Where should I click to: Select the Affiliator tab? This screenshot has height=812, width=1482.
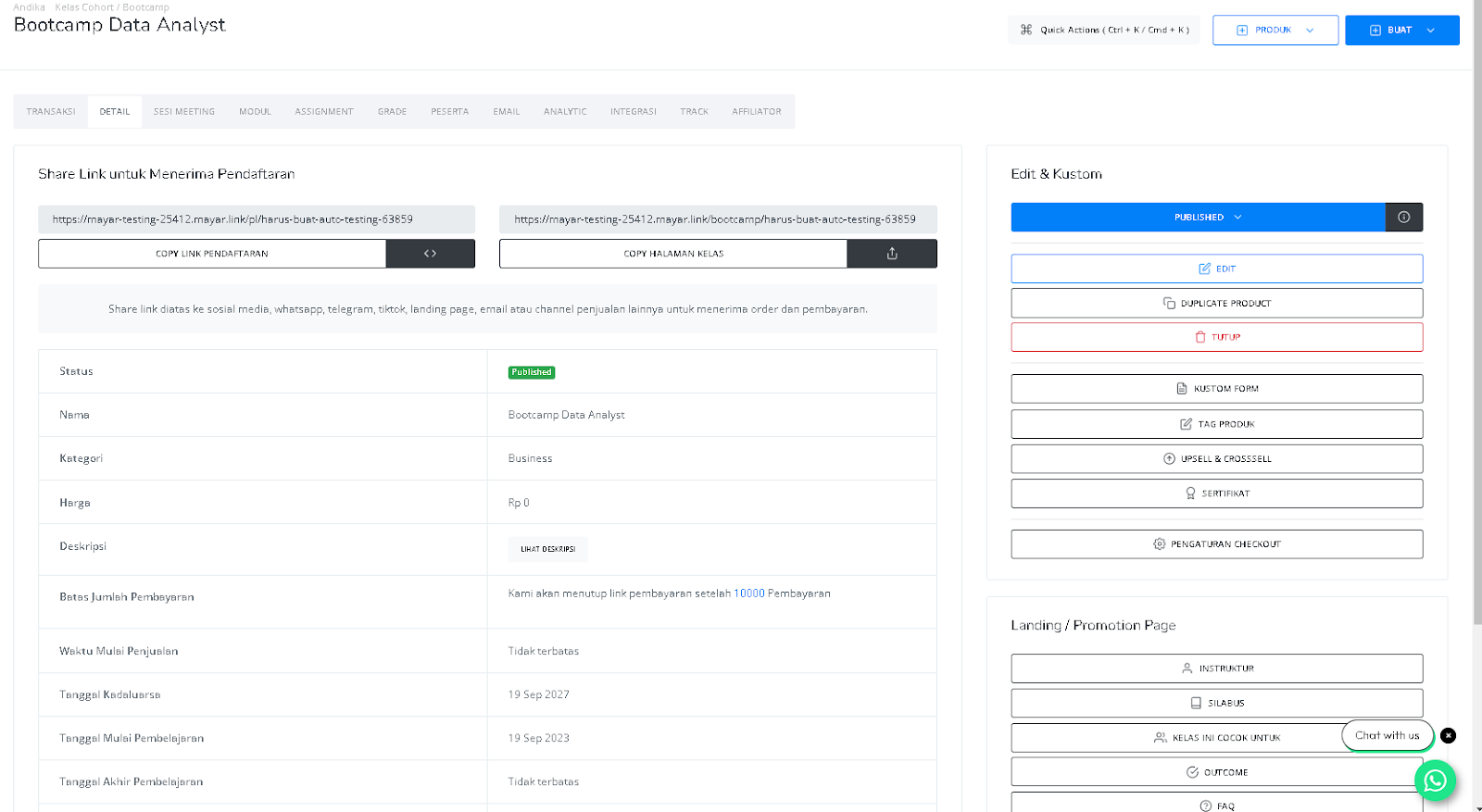757,112
